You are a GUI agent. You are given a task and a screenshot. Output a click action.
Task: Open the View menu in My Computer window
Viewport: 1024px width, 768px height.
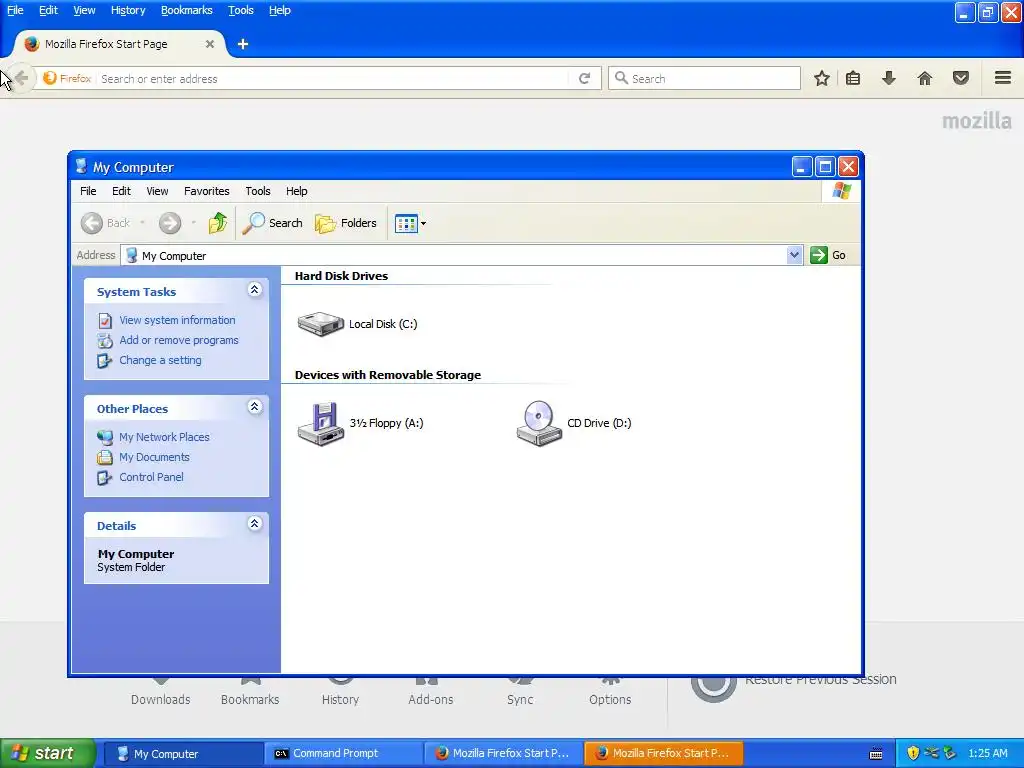(x=157, y=191)
